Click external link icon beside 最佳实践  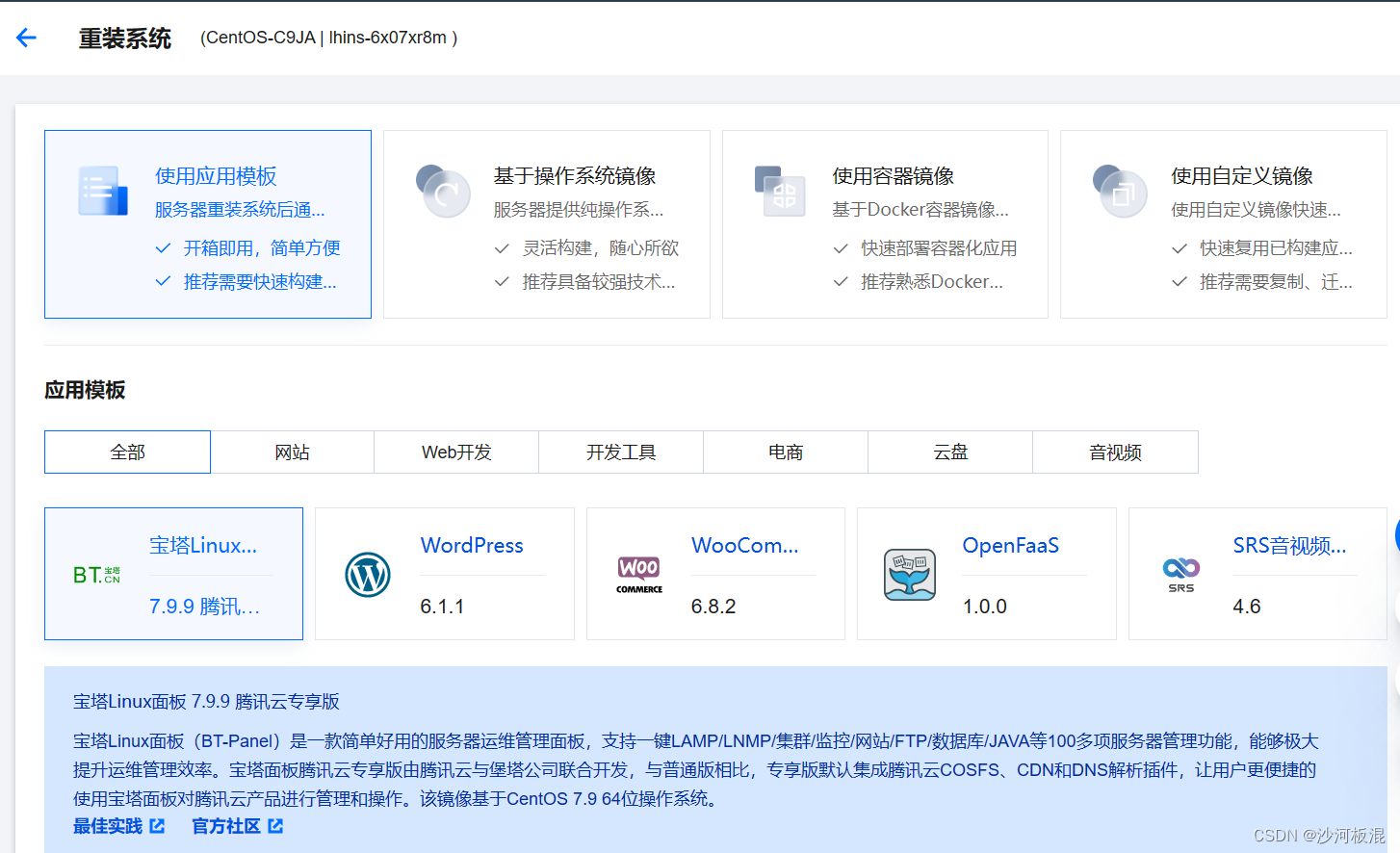point(158,826)
